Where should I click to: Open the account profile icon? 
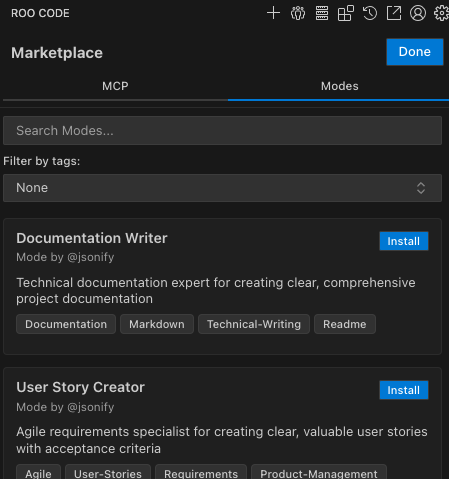click(418, 13)
